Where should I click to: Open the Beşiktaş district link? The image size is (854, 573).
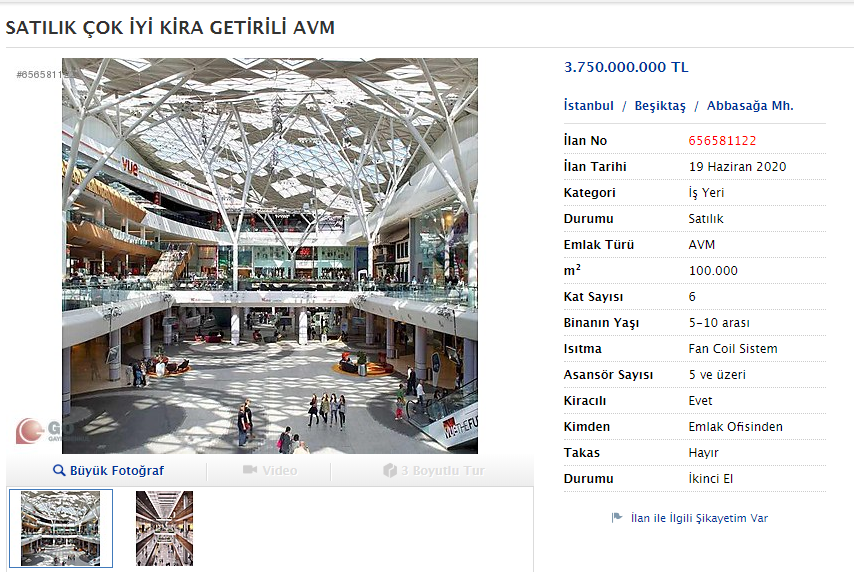pyautogui.click(x=660, y=106)
